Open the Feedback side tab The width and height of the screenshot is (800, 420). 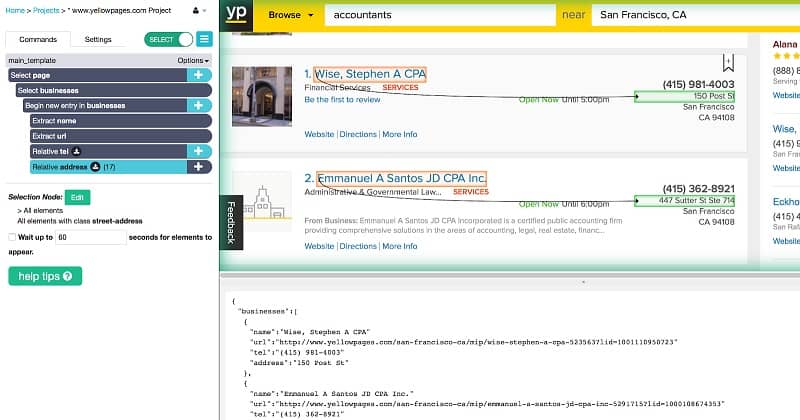pyautogui.click(x=231, y=223)
